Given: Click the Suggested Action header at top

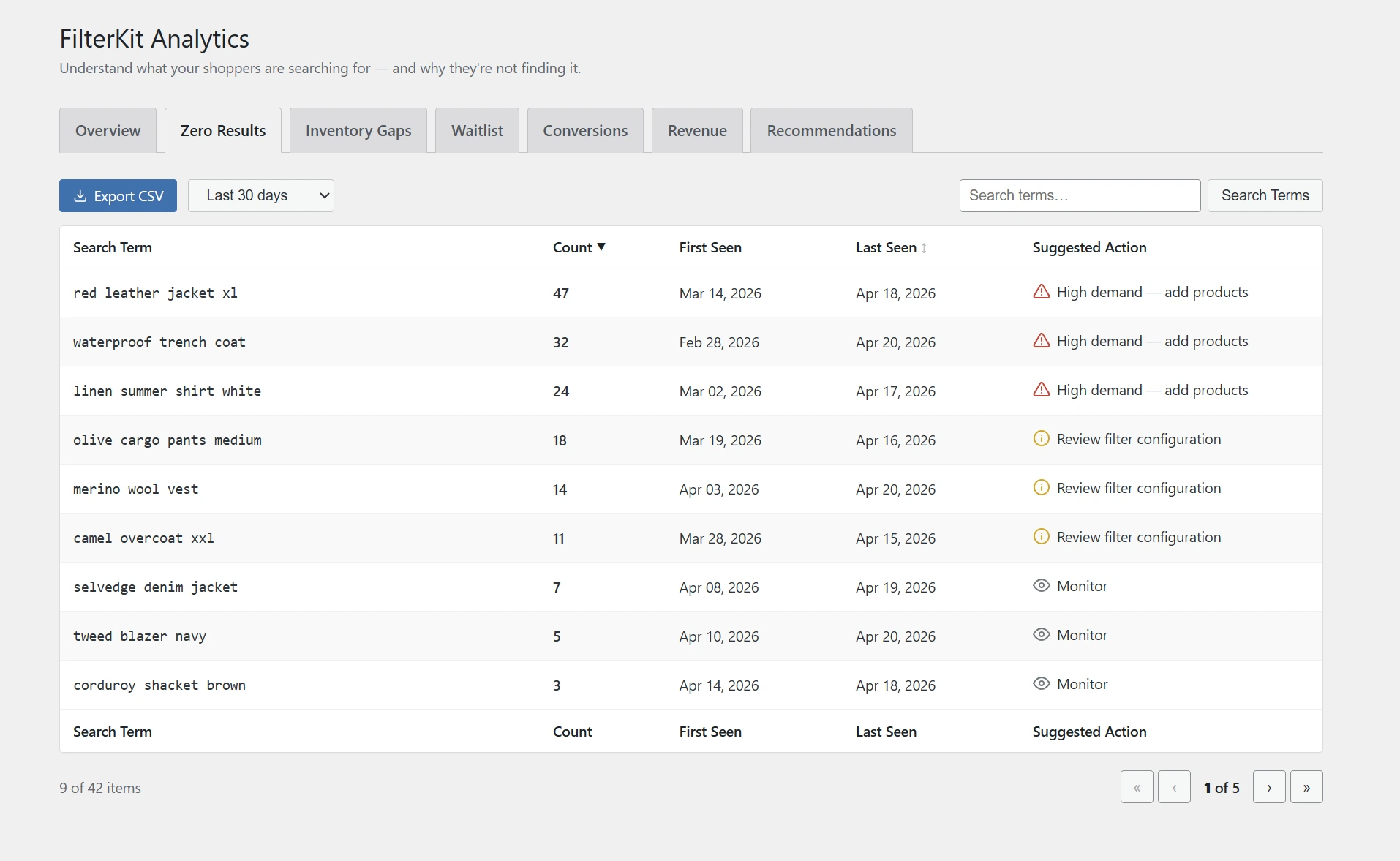Looking at the screenshot, I should point(1089,247).
